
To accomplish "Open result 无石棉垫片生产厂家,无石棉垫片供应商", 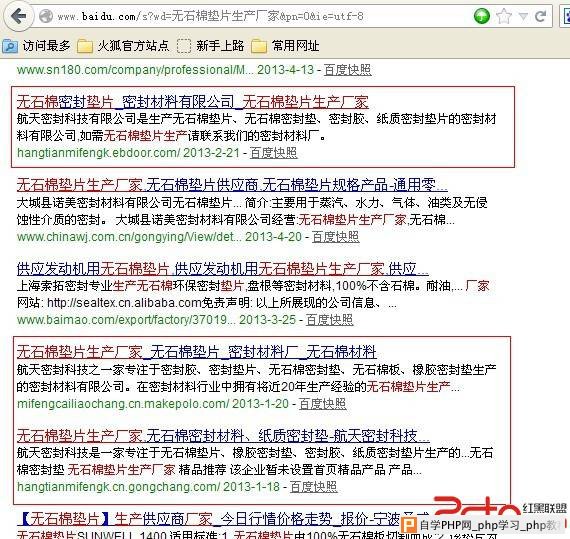I will point(232,185).
